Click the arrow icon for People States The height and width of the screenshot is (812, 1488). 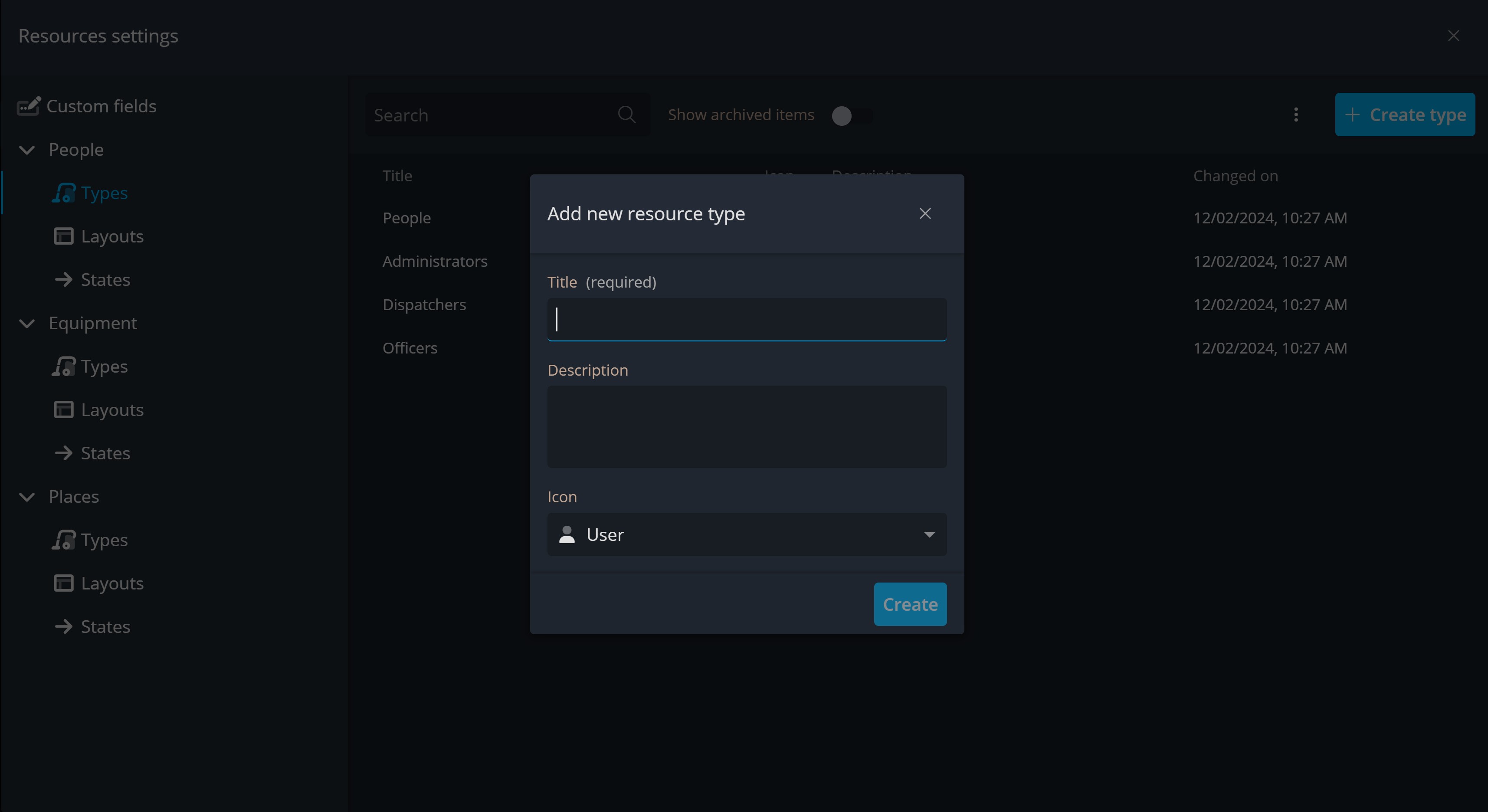63,279
